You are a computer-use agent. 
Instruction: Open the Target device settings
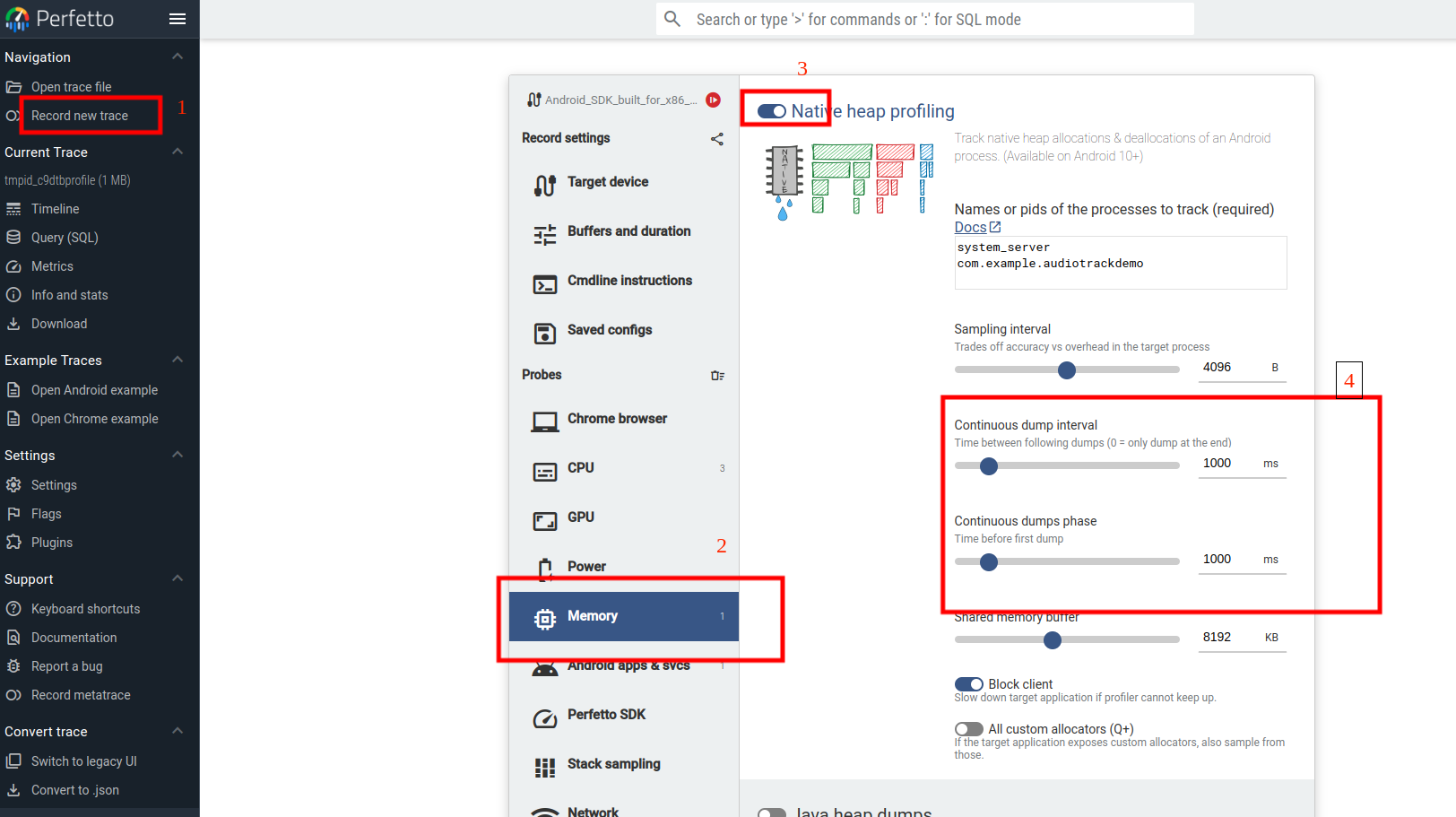point(624,185)
